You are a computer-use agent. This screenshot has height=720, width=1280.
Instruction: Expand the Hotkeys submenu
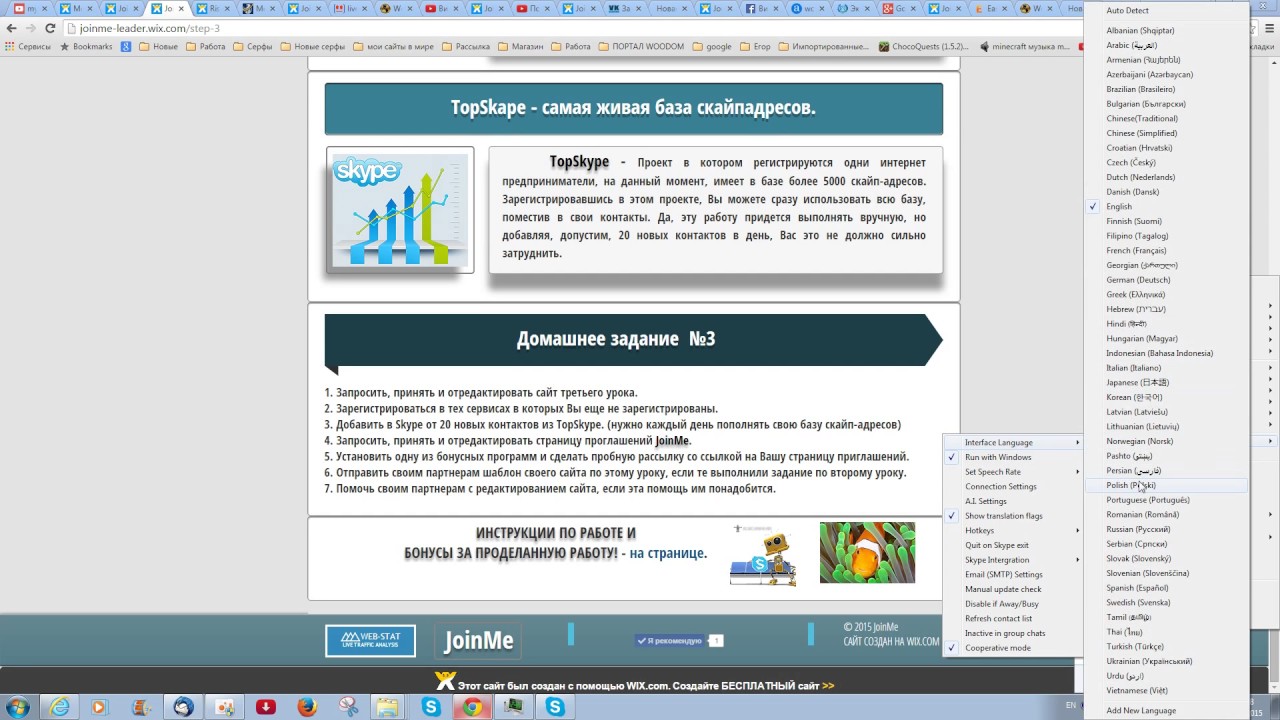click(1012, 531)
